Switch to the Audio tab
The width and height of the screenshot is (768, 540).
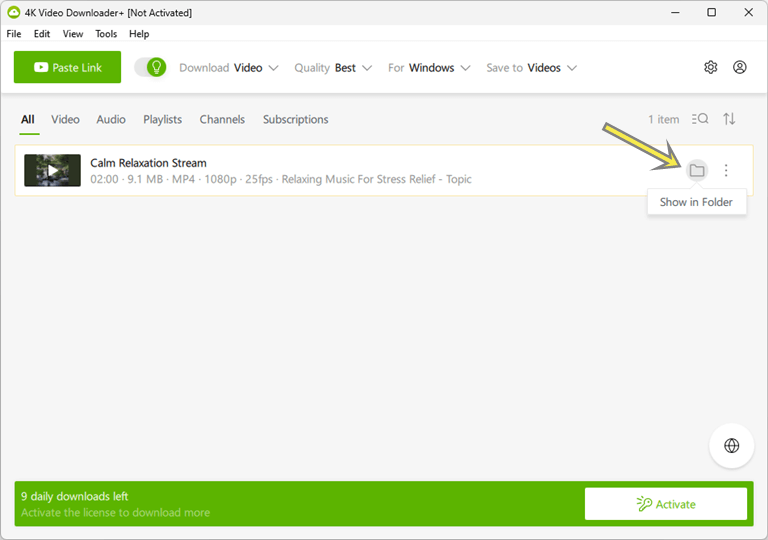tap(111, 120)
